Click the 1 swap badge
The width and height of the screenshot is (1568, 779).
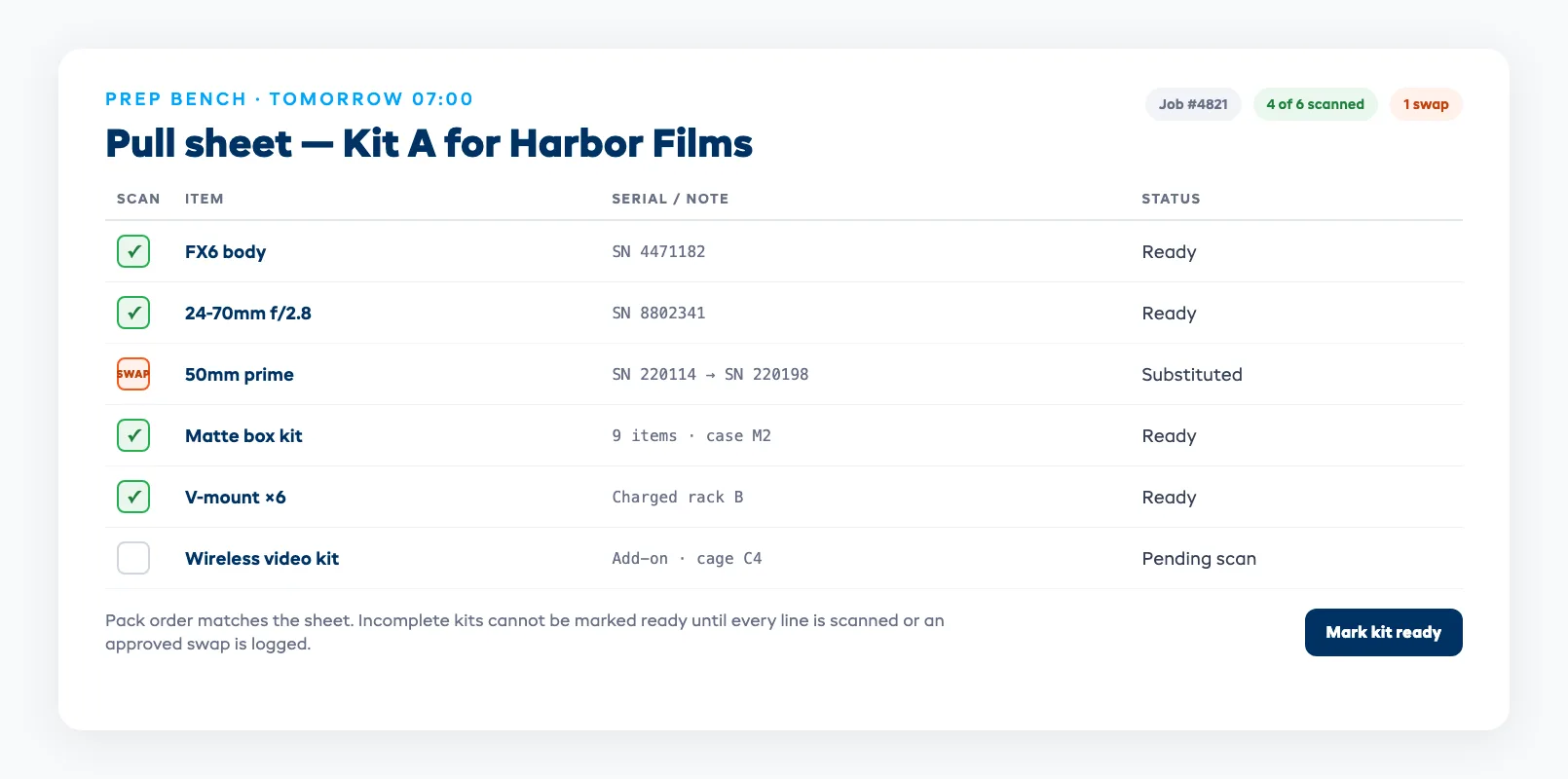1426,104
